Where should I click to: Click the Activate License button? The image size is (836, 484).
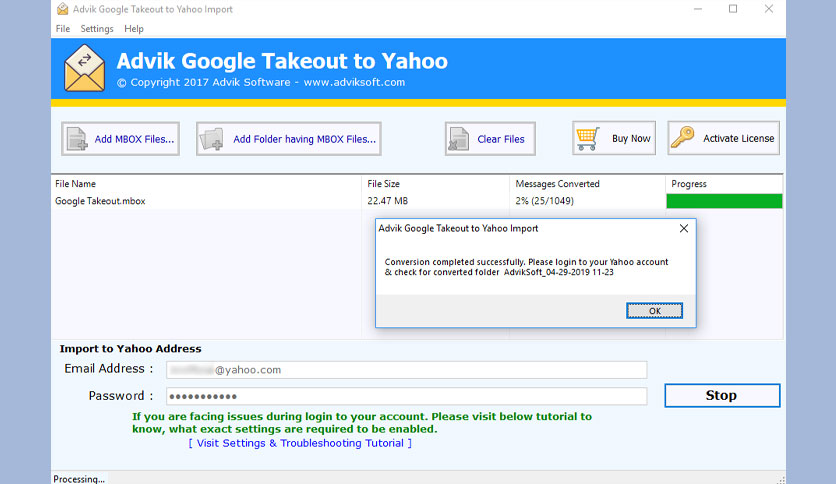[x=724, y=138]
